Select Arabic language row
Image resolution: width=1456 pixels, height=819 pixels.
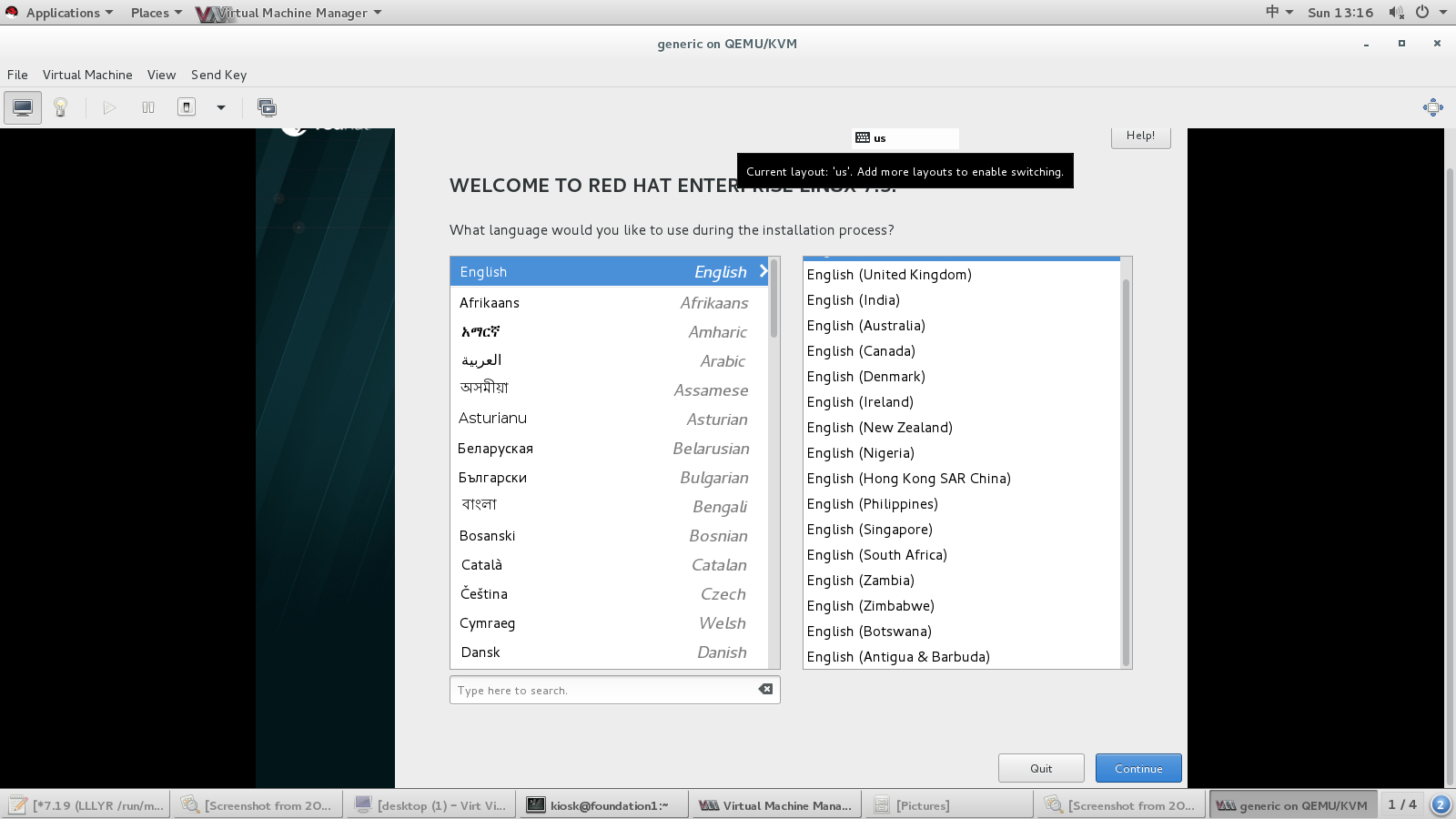[609, 360]
